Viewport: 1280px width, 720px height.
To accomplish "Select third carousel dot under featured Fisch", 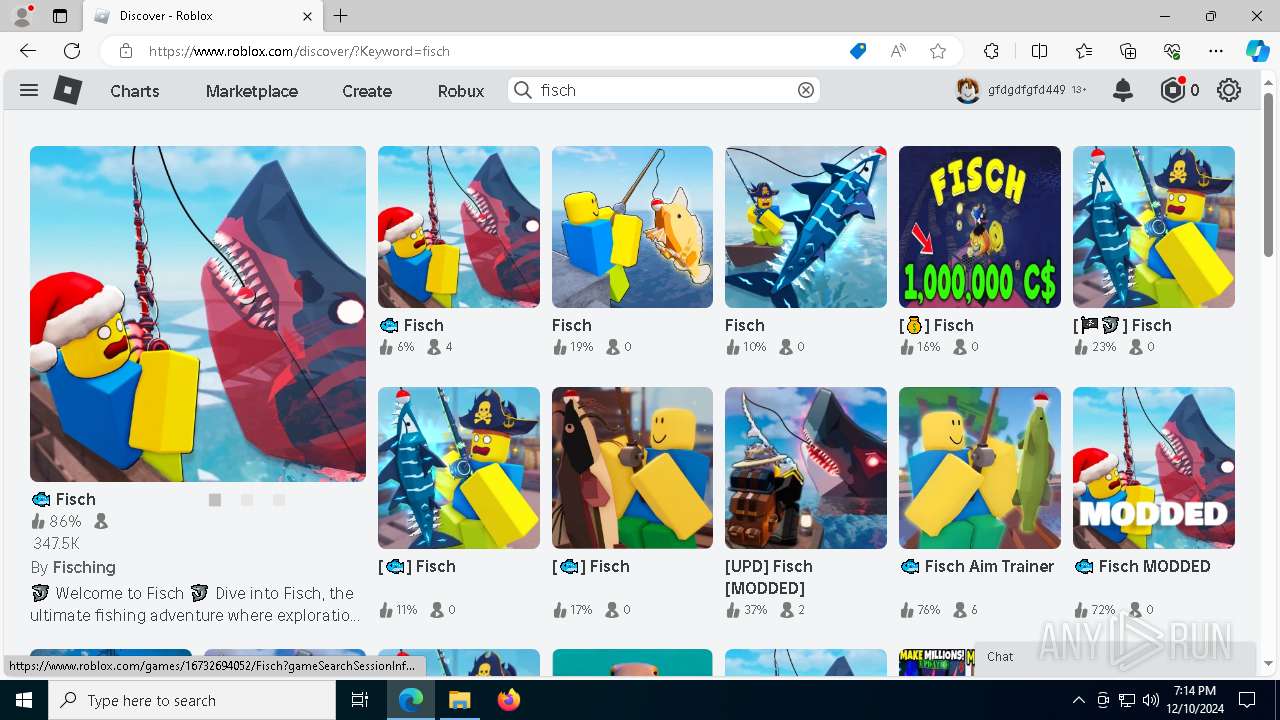I will (279, 500).
